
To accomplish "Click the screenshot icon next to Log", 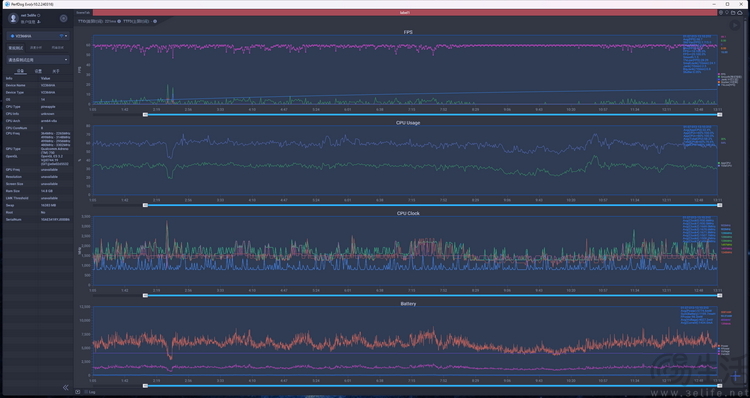I will (x=77, y=392).
